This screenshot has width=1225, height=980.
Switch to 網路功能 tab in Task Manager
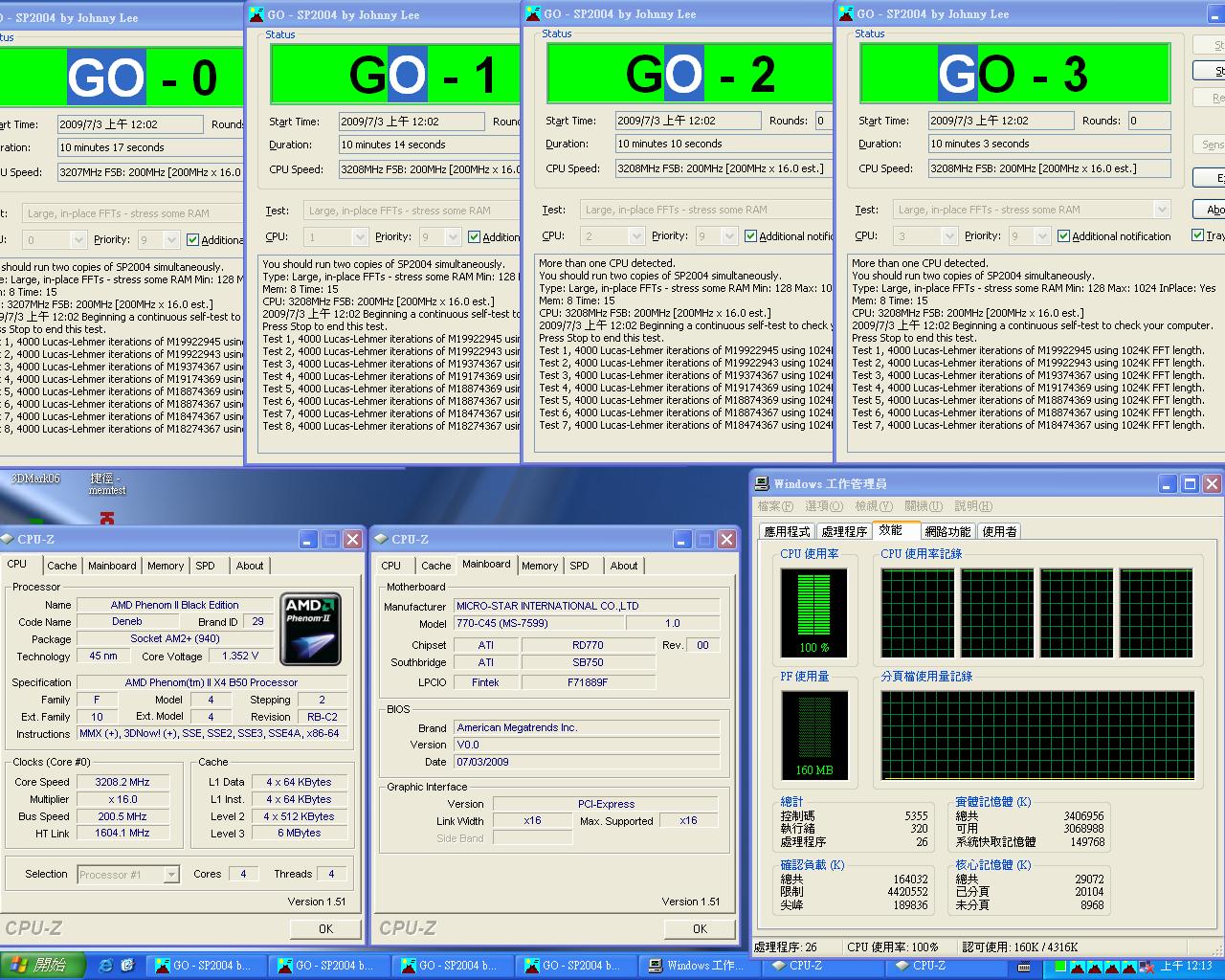click(947, 531)
